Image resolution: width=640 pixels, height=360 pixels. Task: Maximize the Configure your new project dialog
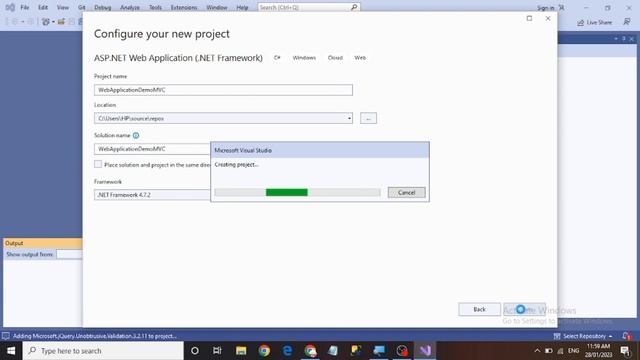529,18
